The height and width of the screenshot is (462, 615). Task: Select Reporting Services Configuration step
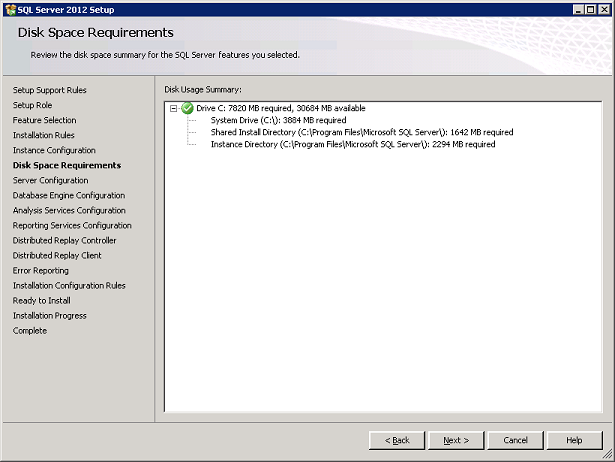pos(72,226)
